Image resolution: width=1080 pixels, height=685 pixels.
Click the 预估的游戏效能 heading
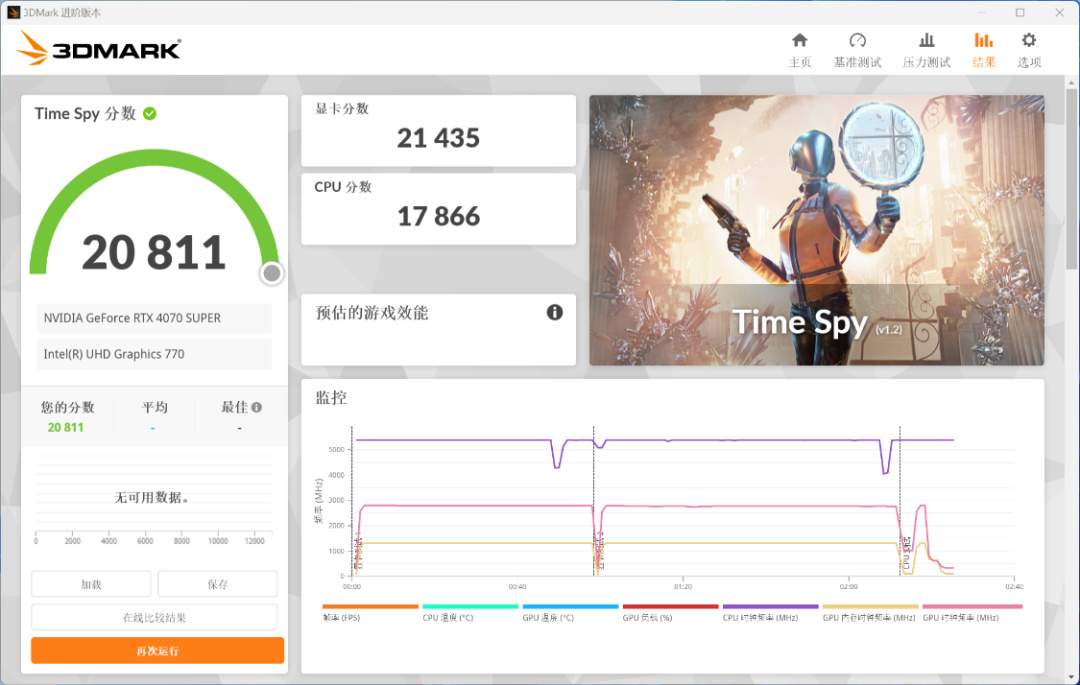[x=372, y=313]
